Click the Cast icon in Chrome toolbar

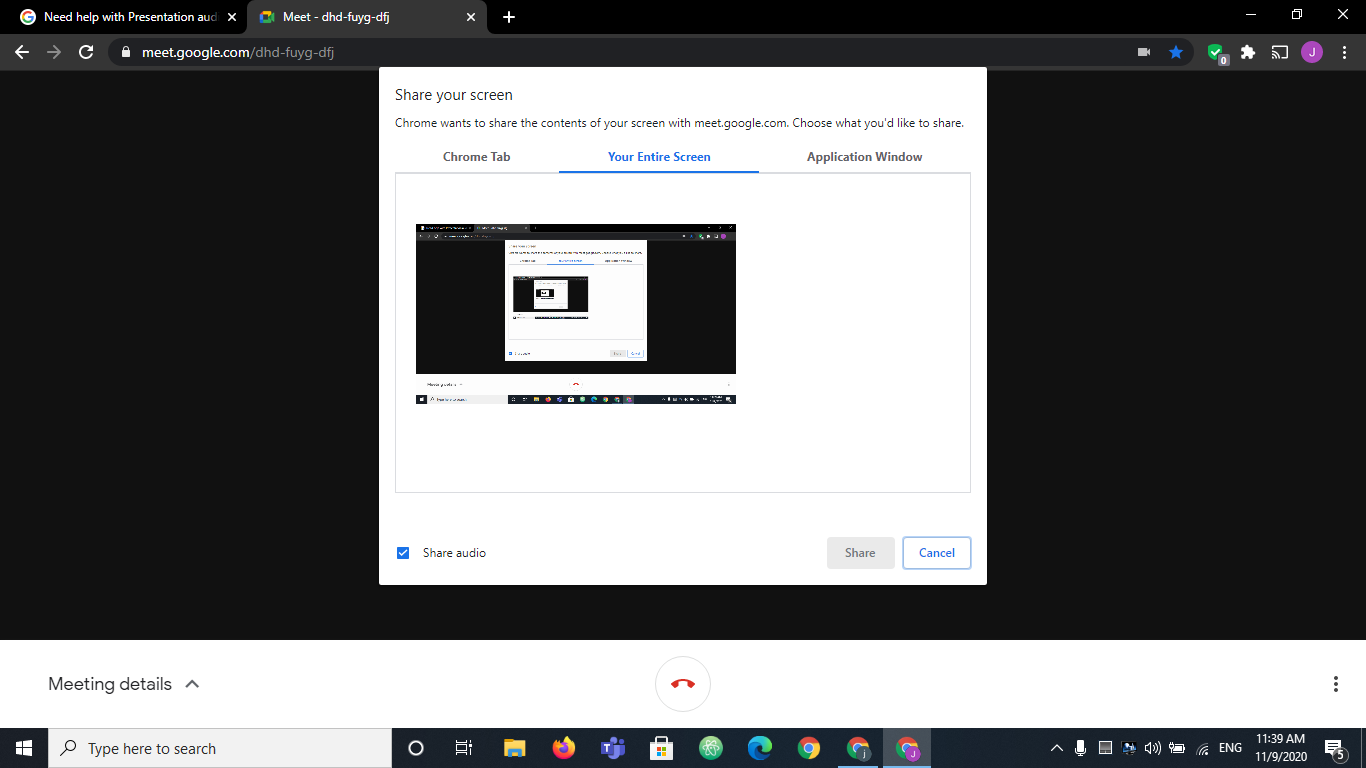(1279, 51)
